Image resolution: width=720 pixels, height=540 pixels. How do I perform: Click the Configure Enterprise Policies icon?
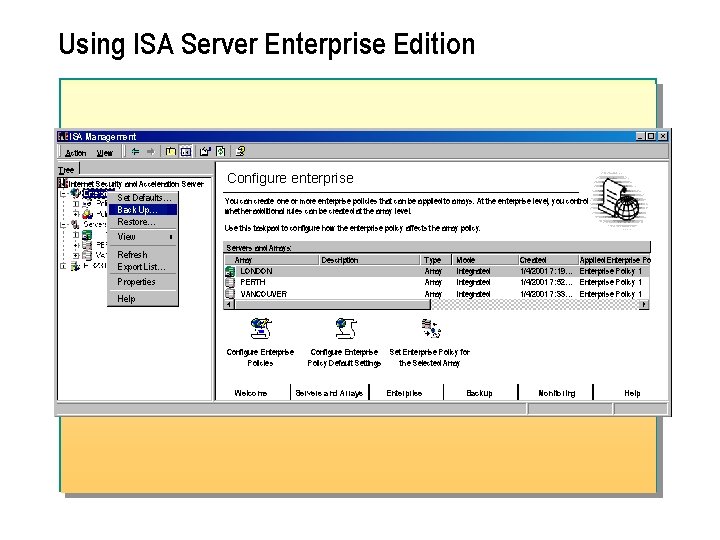coord(261,328)
